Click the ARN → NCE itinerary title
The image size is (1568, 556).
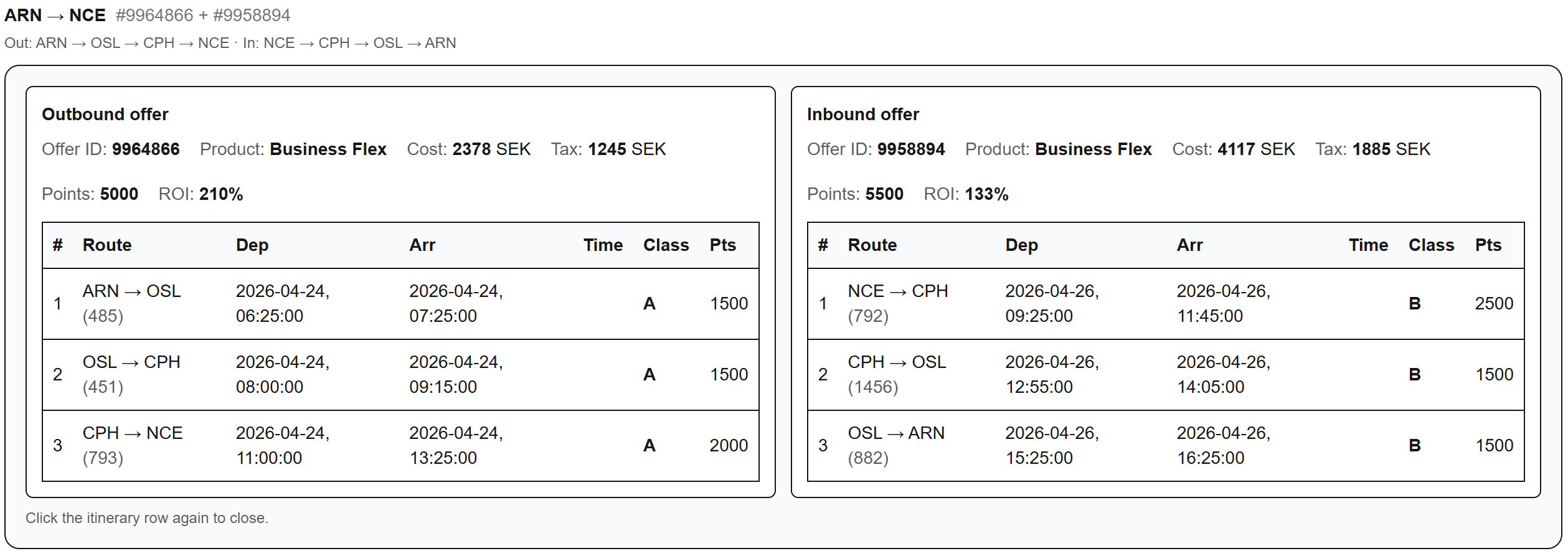pyautogui.click(x=55, y=15)
